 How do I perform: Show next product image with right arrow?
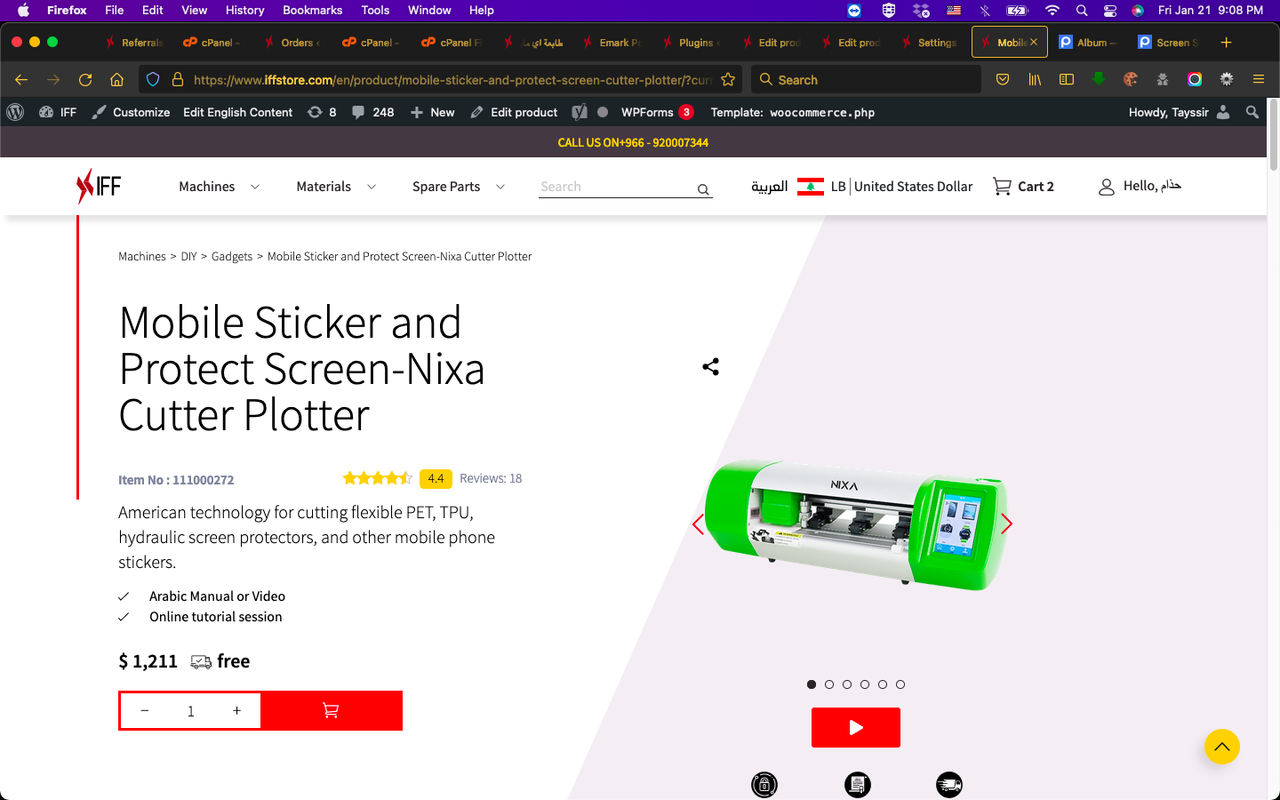click(x=1006, y=524)
